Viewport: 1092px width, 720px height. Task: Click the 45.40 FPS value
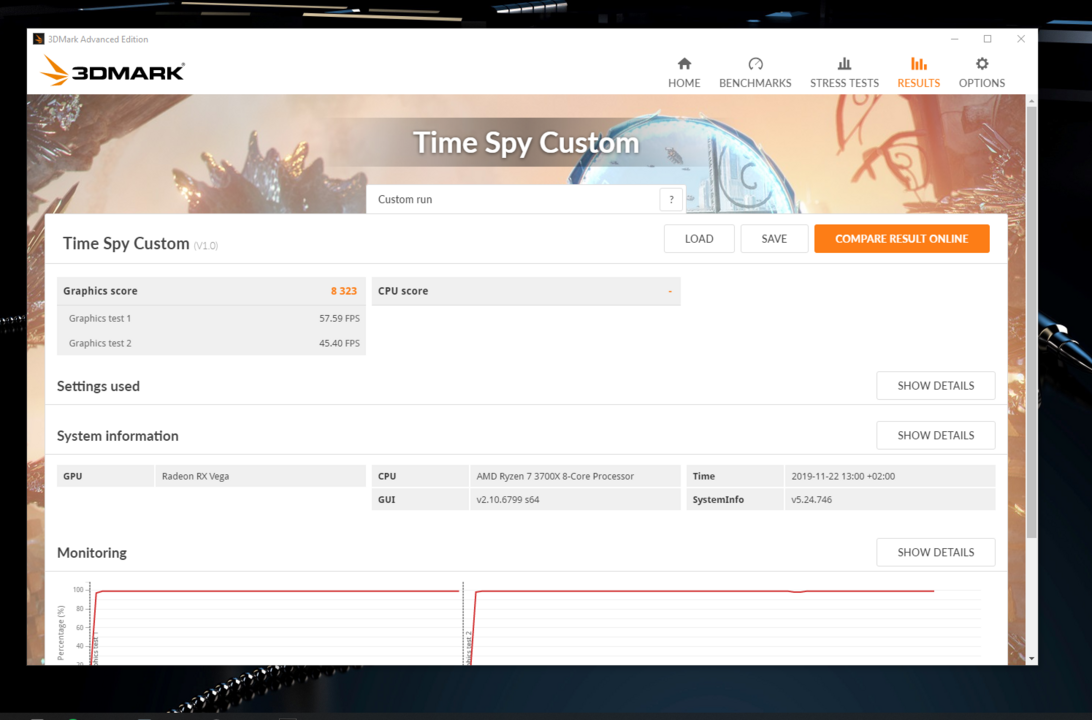tap(339, 343)
